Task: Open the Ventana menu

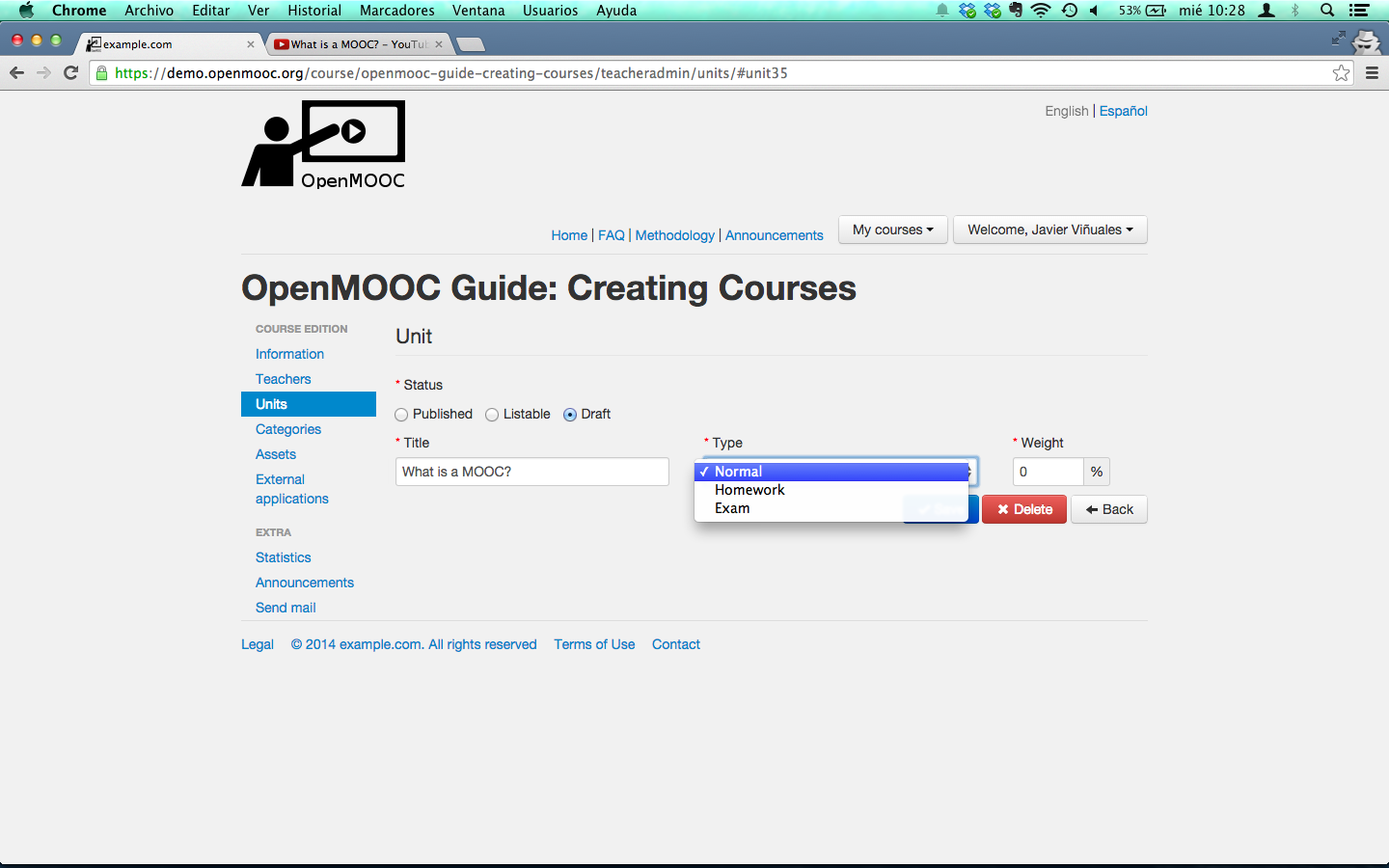Action: pos(478,11)
